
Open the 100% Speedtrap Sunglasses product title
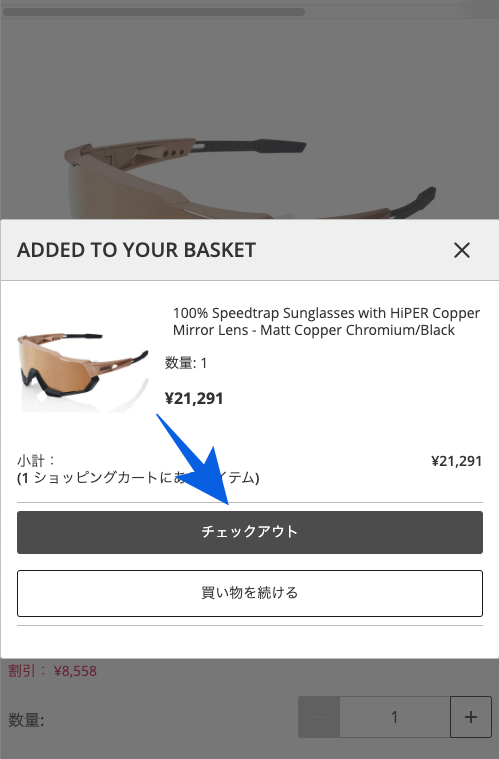[x=326, y=321]
